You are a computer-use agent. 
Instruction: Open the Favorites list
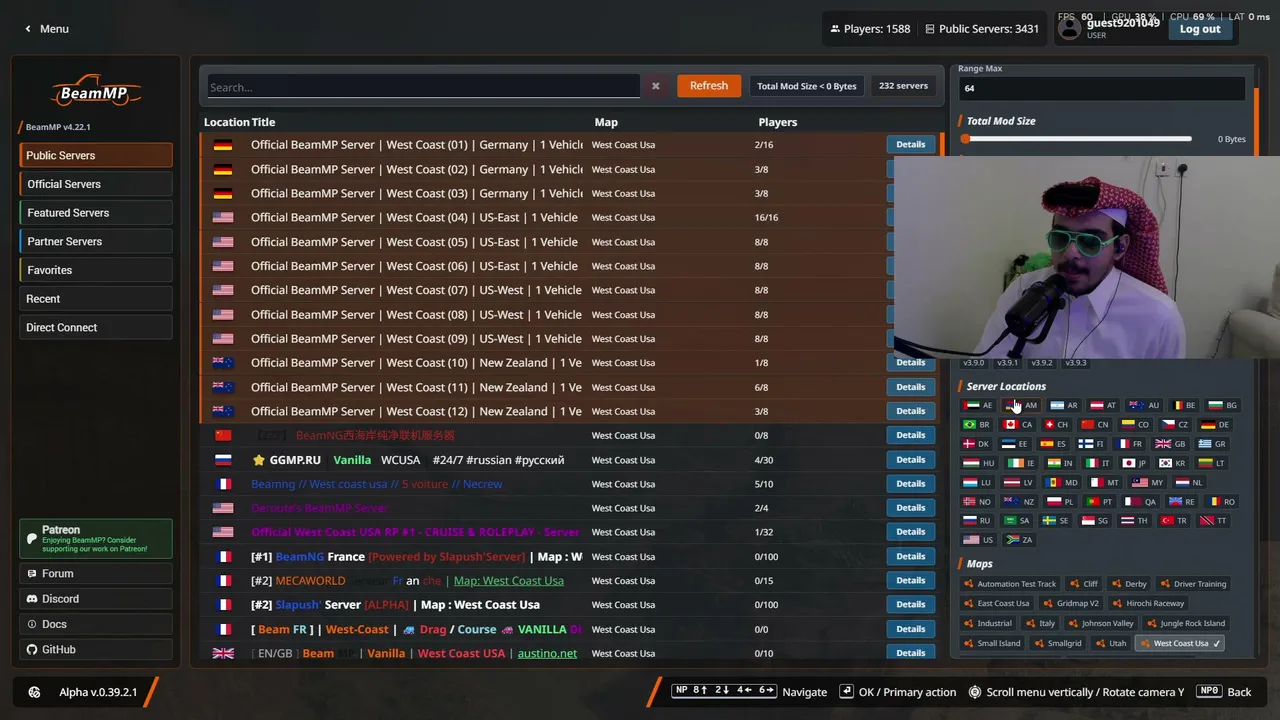click(96, 270)
